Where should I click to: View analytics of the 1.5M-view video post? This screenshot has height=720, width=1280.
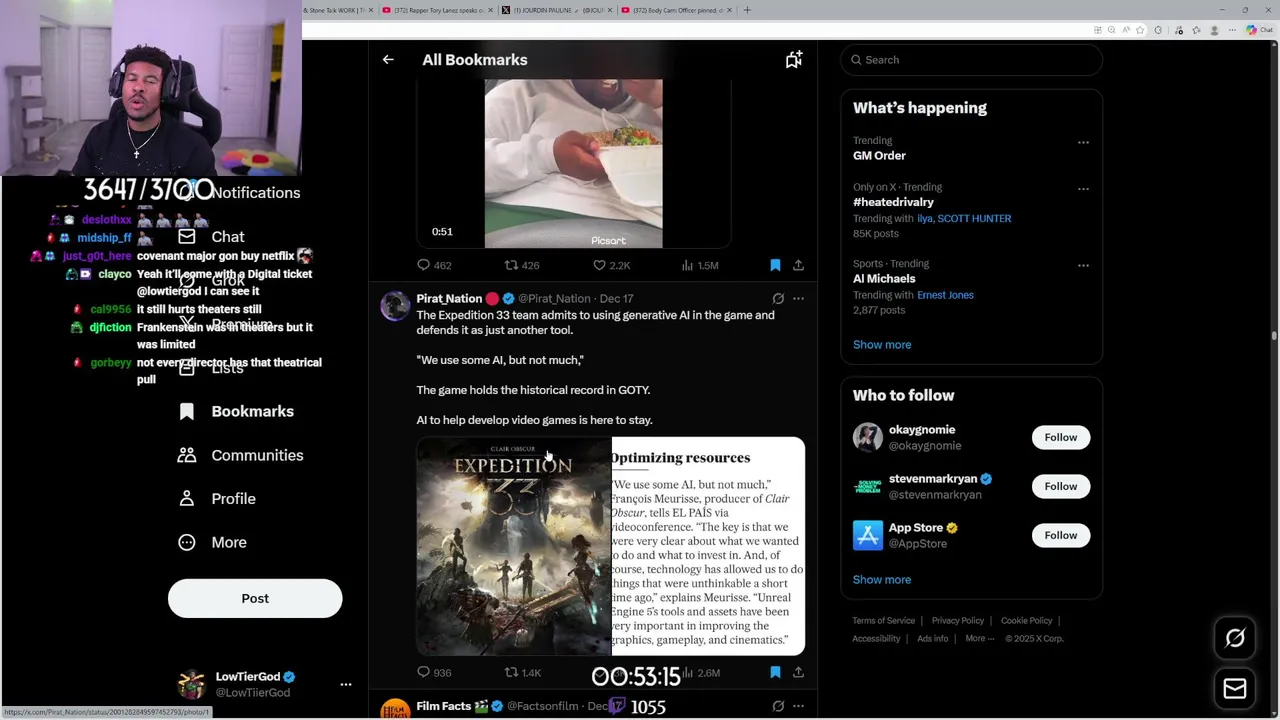(700, 265)
